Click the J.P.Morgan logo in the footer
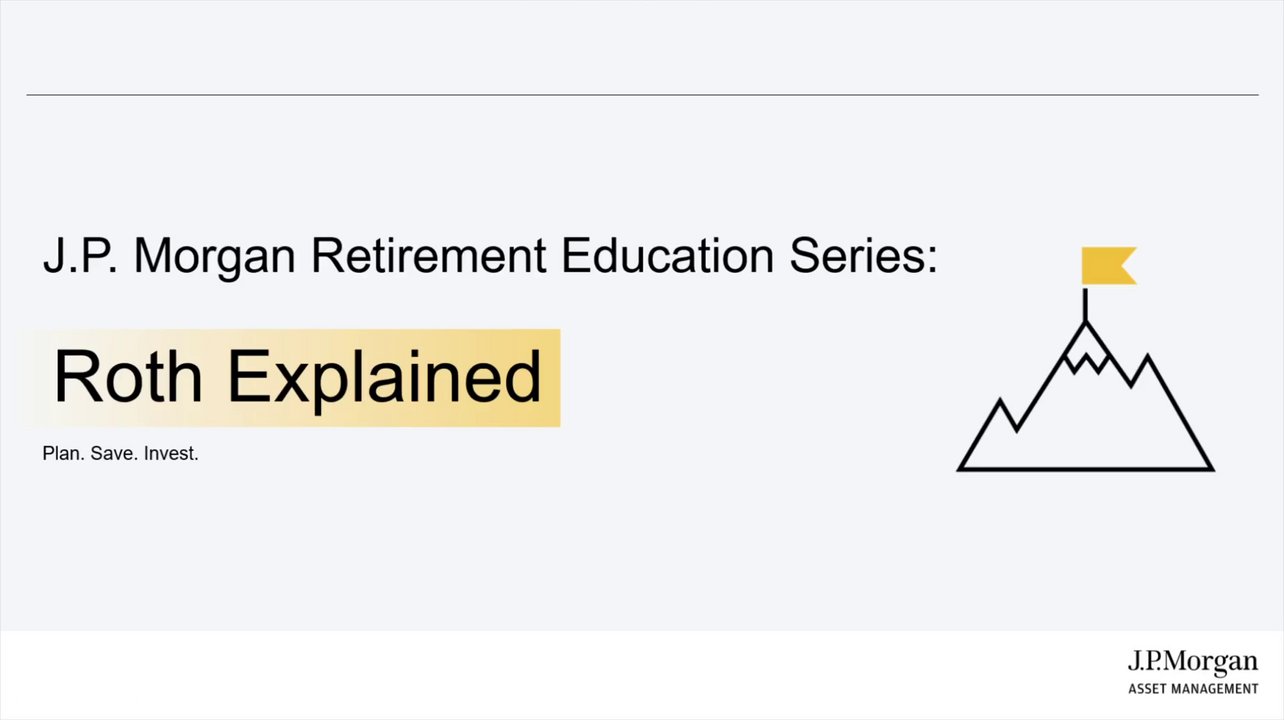The height and width of the screenshot is (720, 1284). coord(1193,662)
